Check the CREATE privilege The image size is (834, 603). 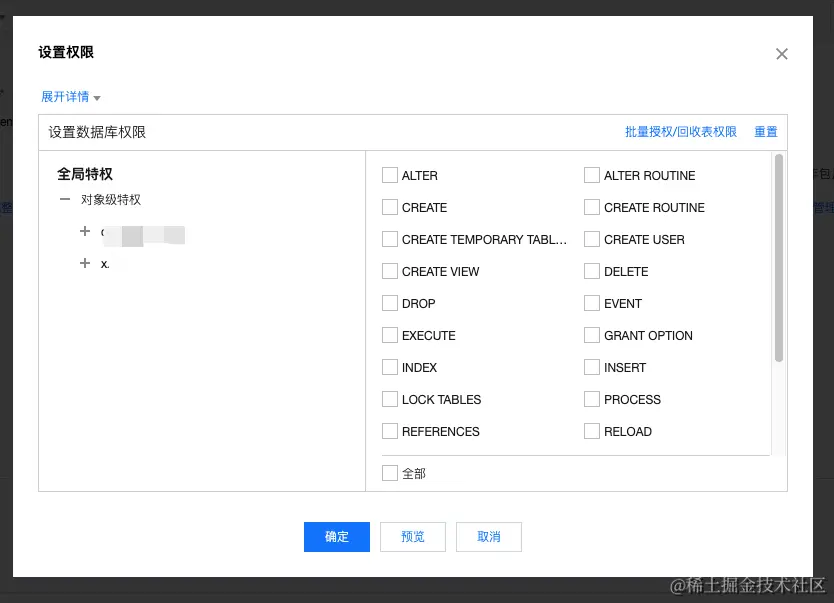[390, 207]
